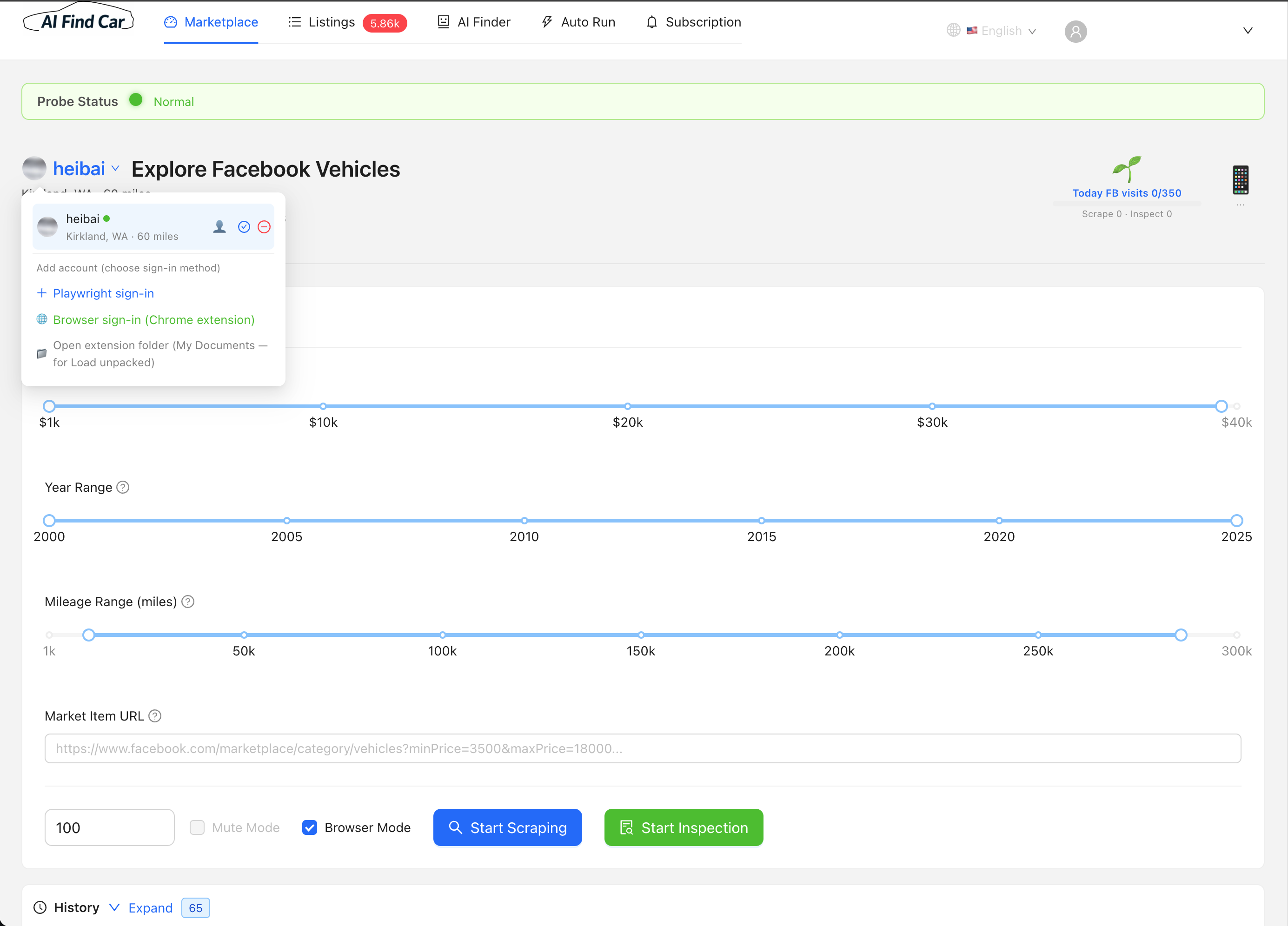Open the Subscription tab

point(693,22)
